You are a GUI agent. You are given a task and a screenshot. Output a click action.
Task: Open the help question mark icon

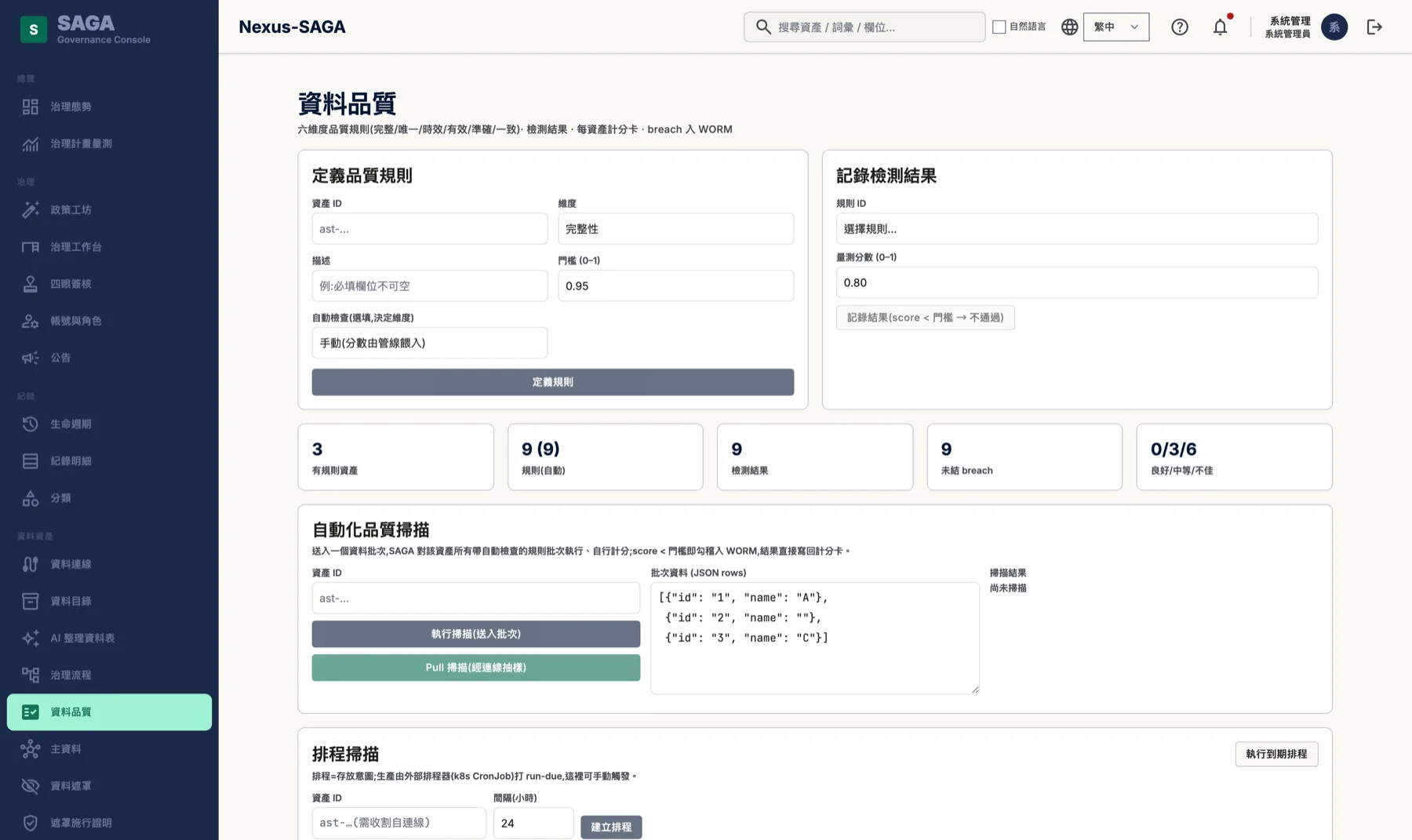(1179, 27)
